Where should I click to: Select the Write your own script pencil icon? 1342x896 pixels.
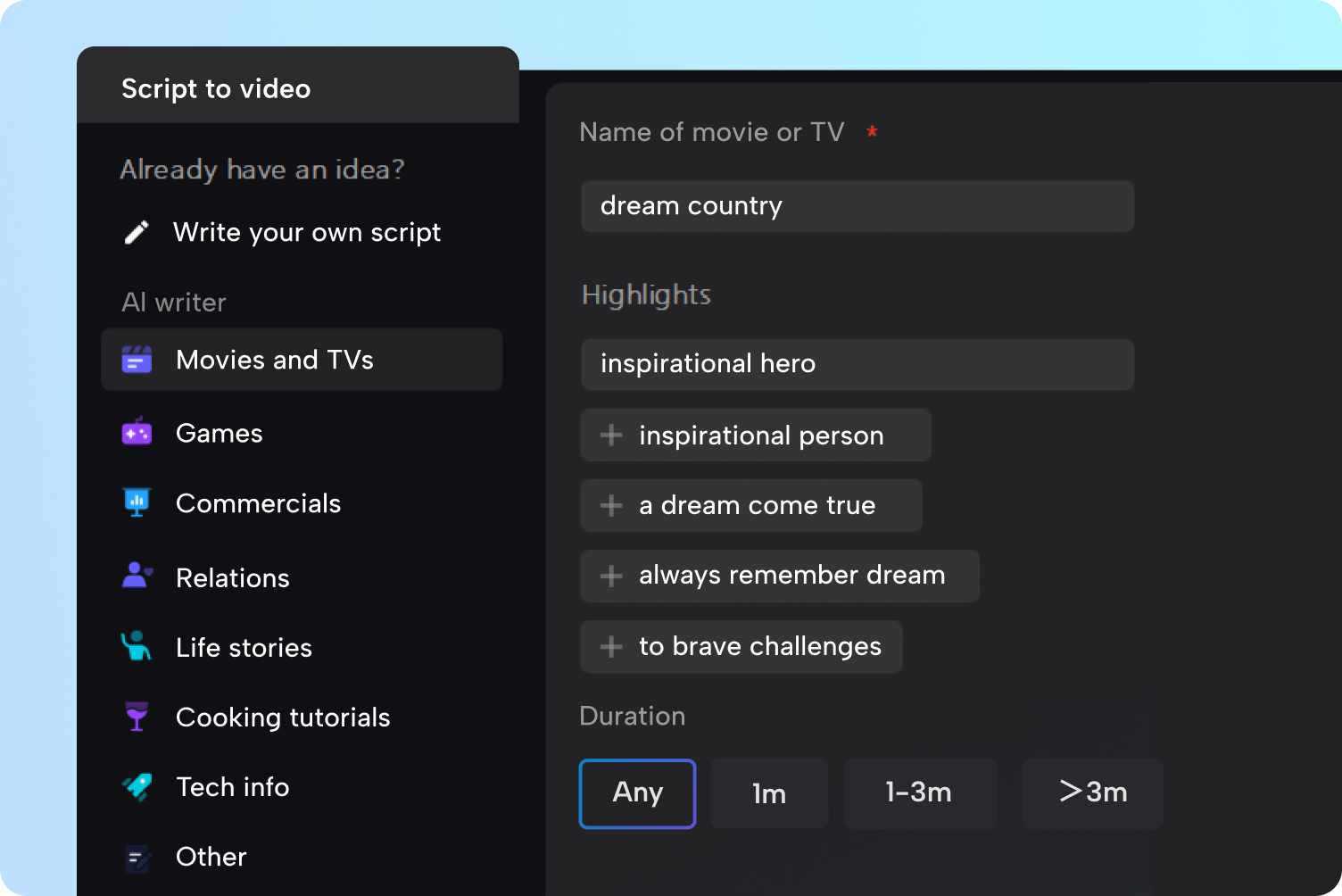(x=136, y=232)
